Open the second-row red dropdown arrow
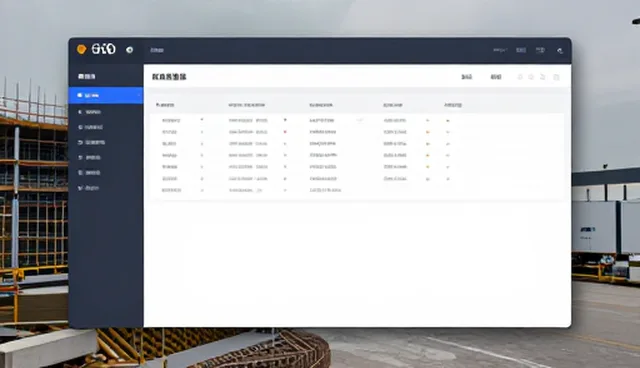The width and height of the screenshot is (640, 368). 285,132
